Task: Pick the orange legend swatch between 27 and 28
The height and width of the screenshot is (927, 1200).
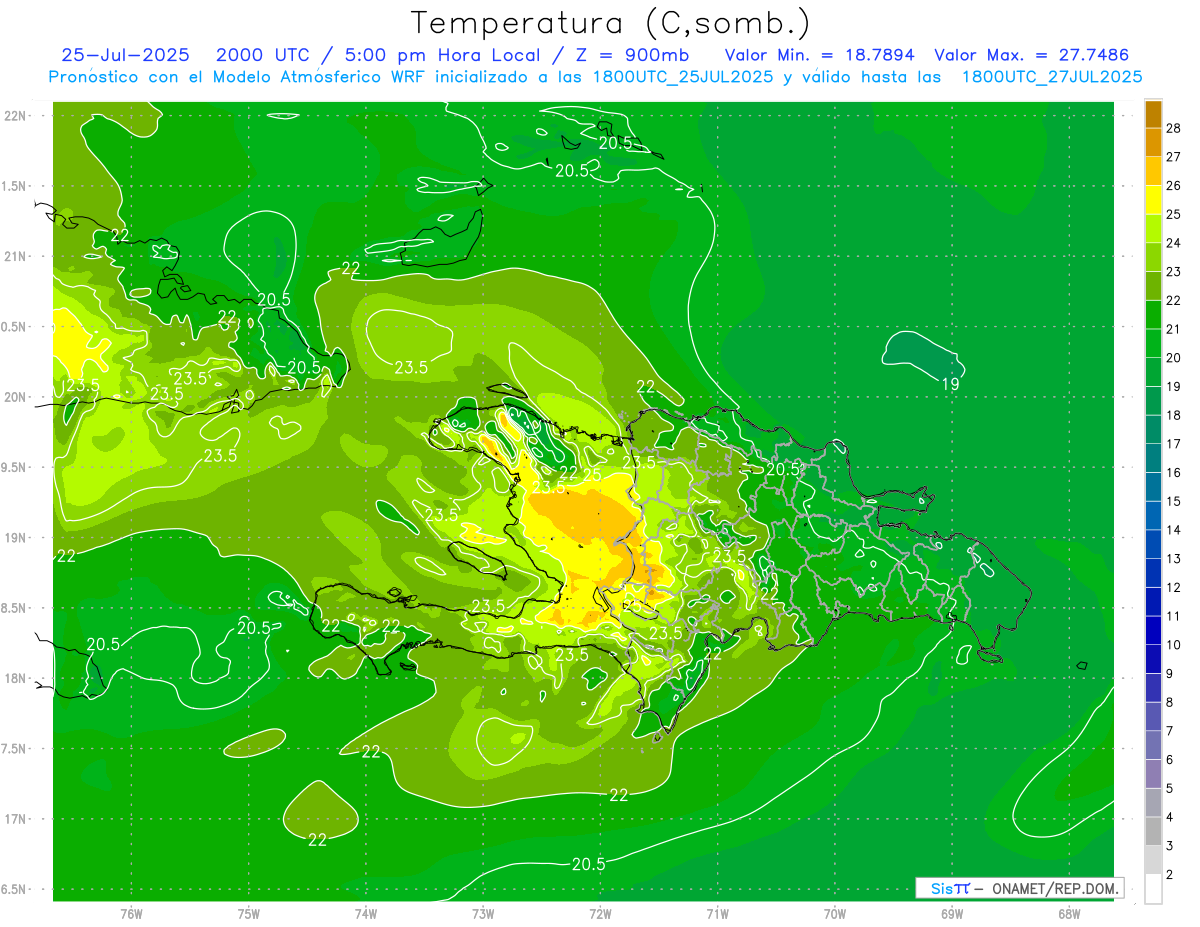Action: click(x=1153, y=142)
